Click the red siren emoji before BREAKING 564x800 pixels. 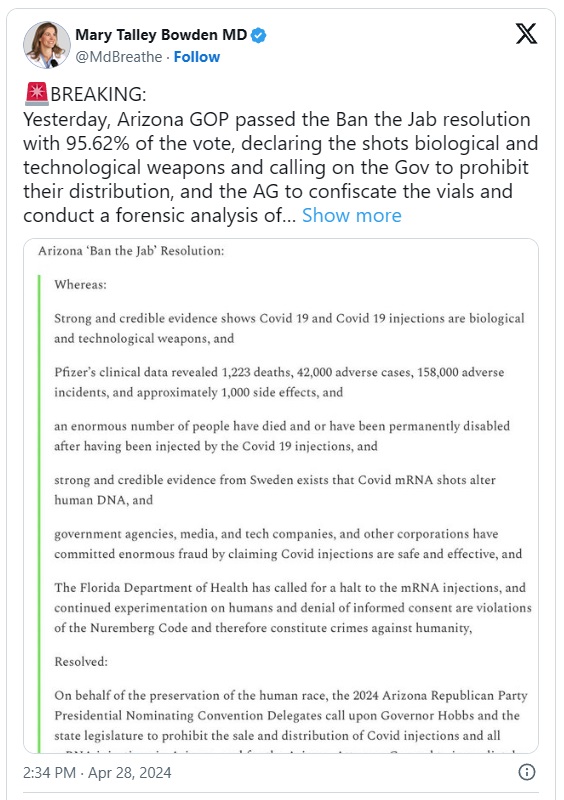click(36, 94)
